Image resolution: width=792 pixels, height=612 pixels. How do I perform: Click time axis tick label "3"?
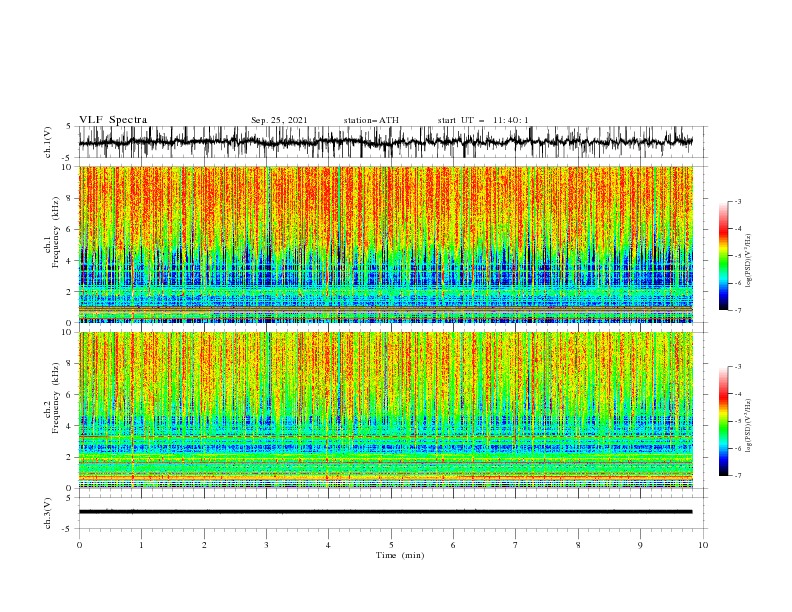click(267, 545)
